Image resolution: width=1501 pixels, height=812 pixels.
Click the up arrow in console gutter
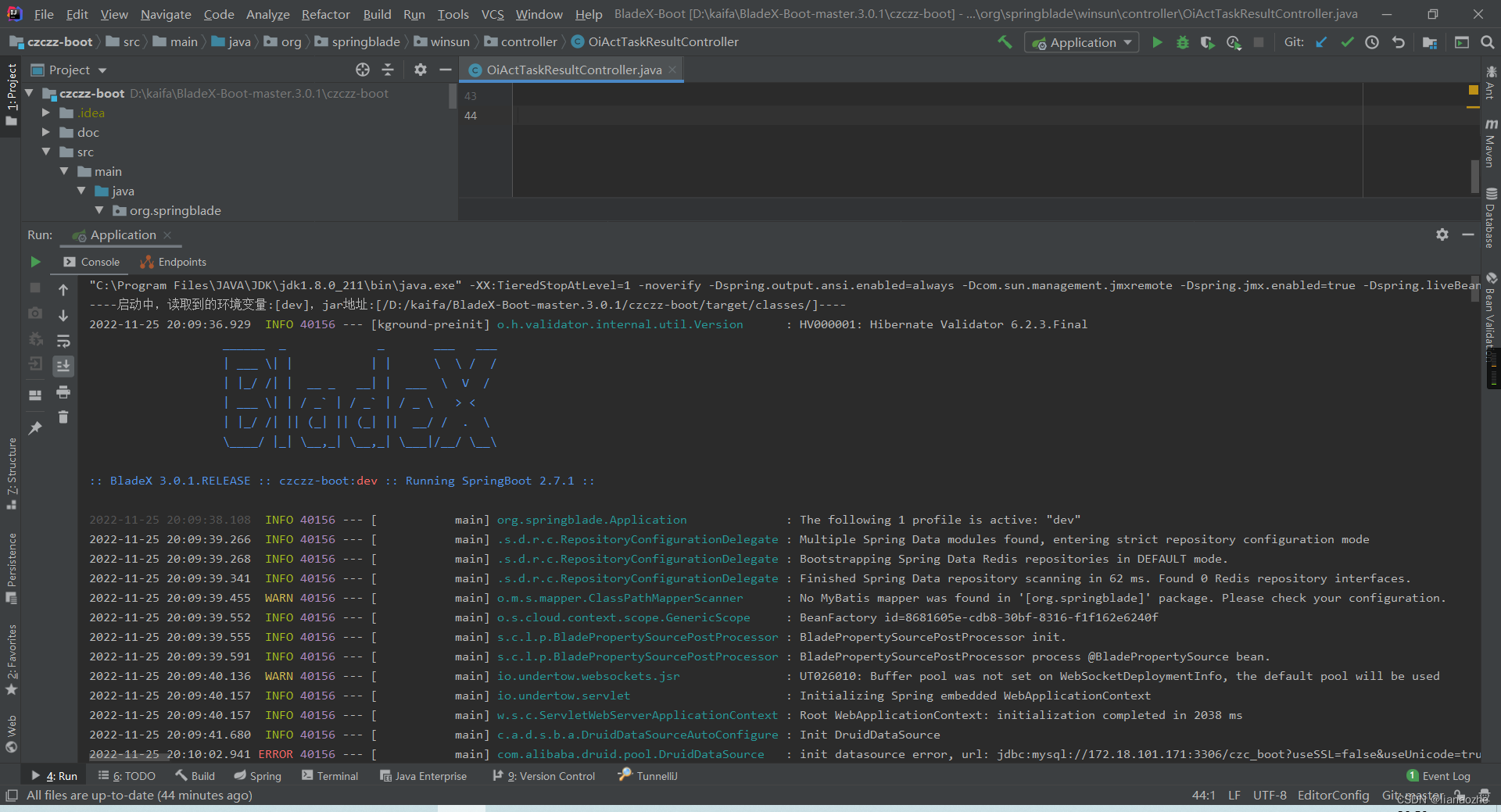[x=63, y=290]
